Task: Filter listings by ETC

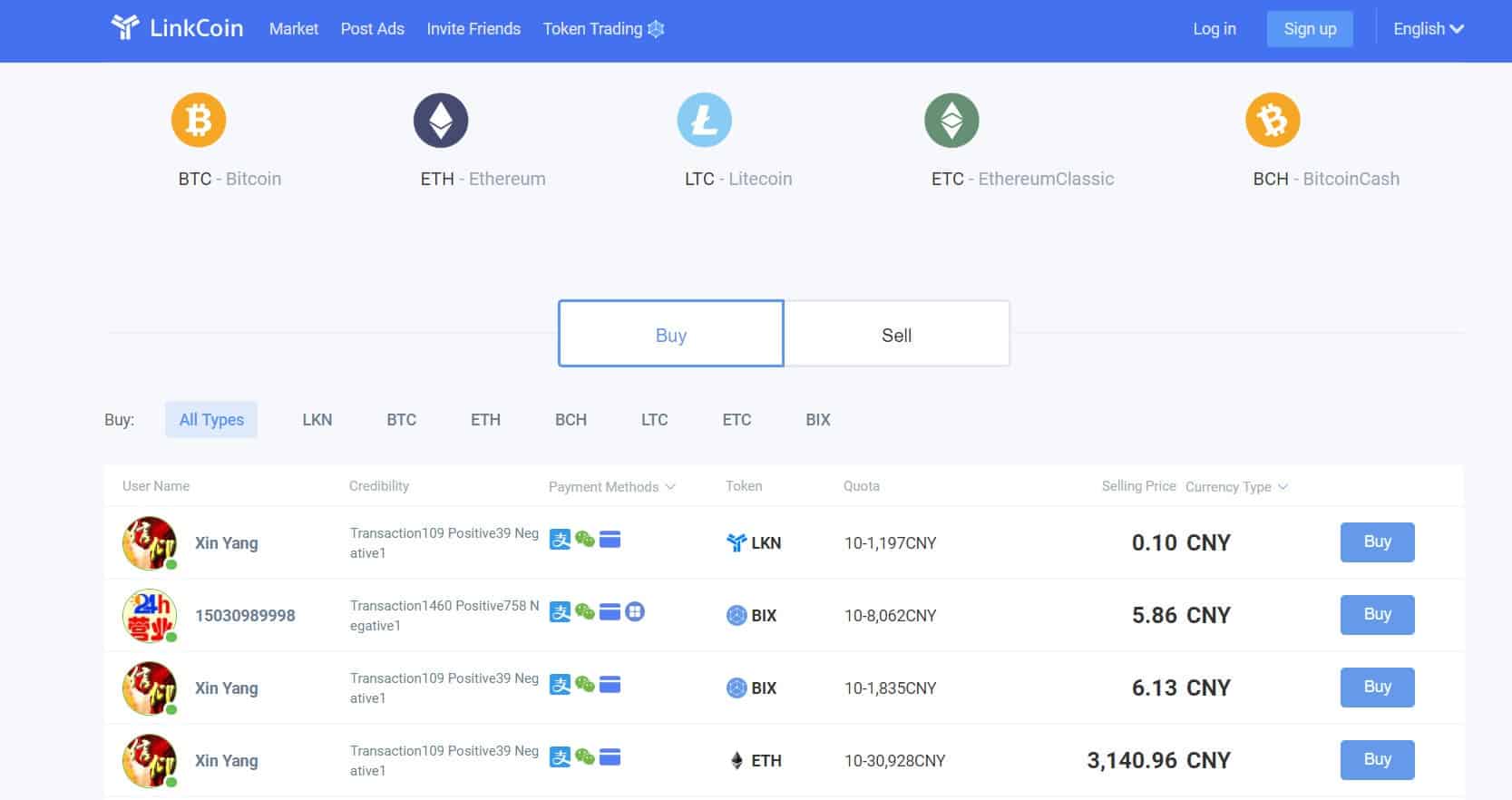Action: click(x=736, y=420)
